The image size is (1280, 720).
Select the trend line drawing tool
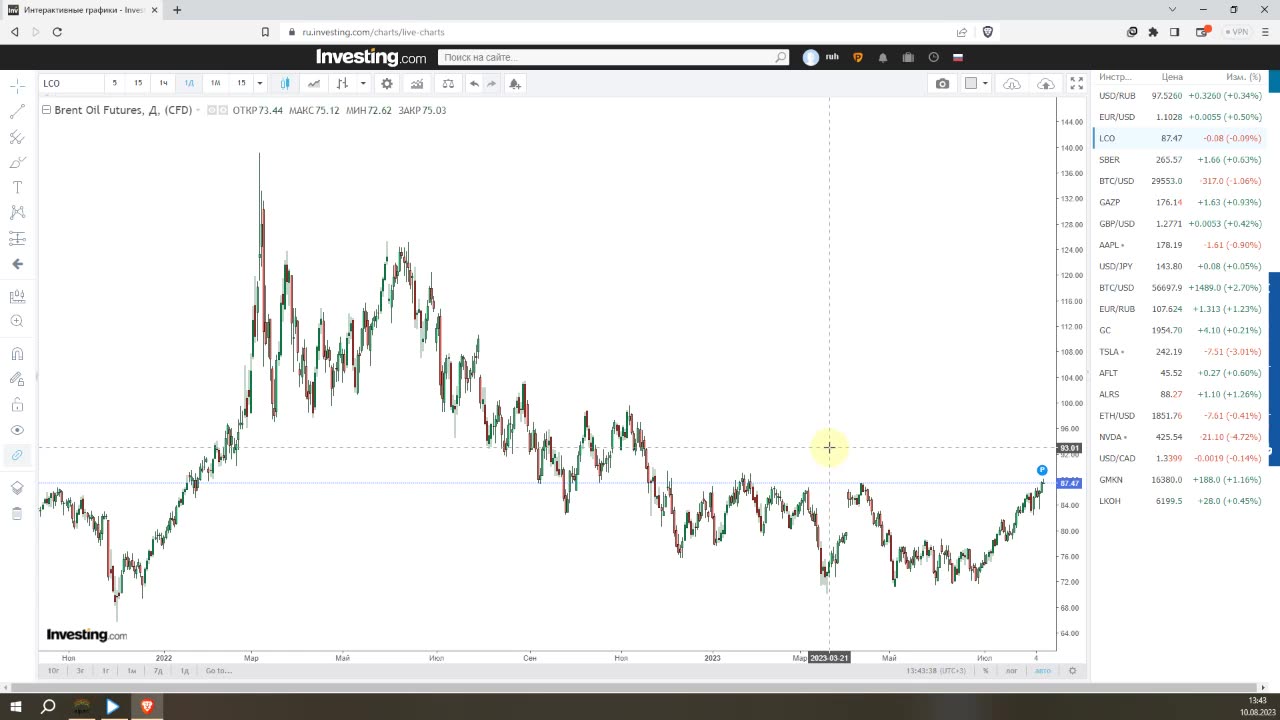click(x=17, y=111)
